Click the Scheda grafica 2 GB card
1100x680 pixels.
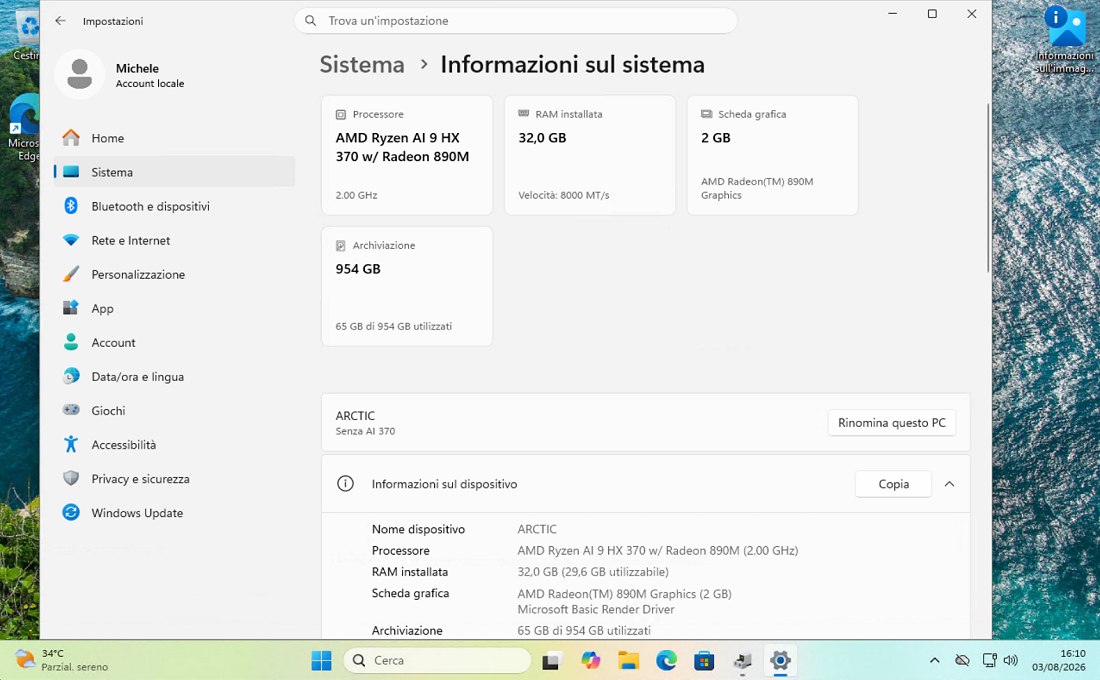pyautogui.click(x=772, y=155)
